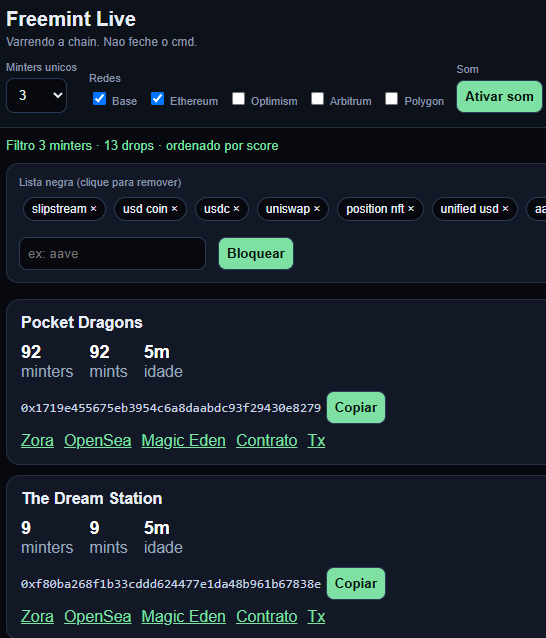The height and width of the screenshot is (638, 546).
Task: Click the Ativar som button
Action: (499, 96)
